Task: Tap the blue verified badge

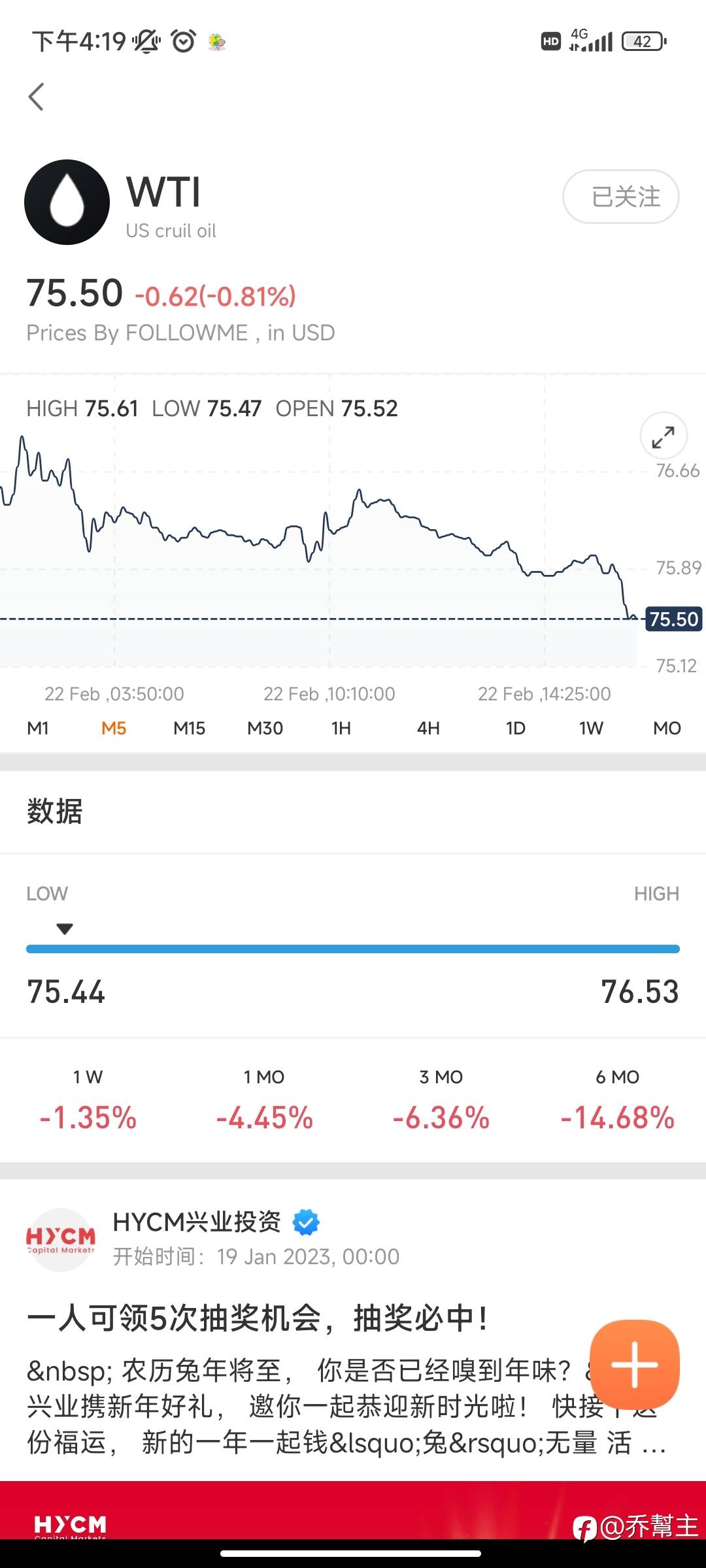Action: point(305,1222)
